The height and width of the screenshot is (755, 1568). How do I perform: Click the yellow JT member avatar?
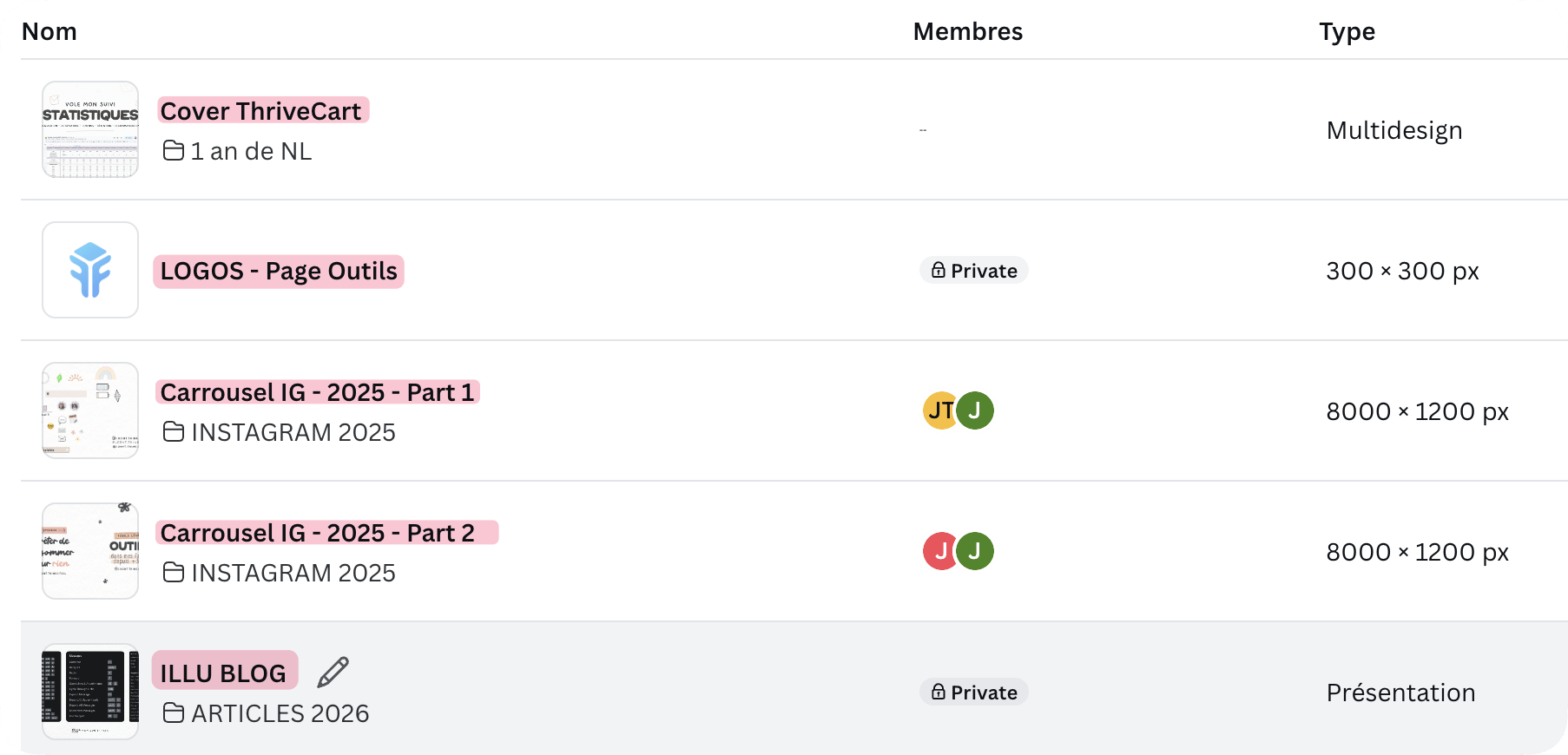pos(939,410)
